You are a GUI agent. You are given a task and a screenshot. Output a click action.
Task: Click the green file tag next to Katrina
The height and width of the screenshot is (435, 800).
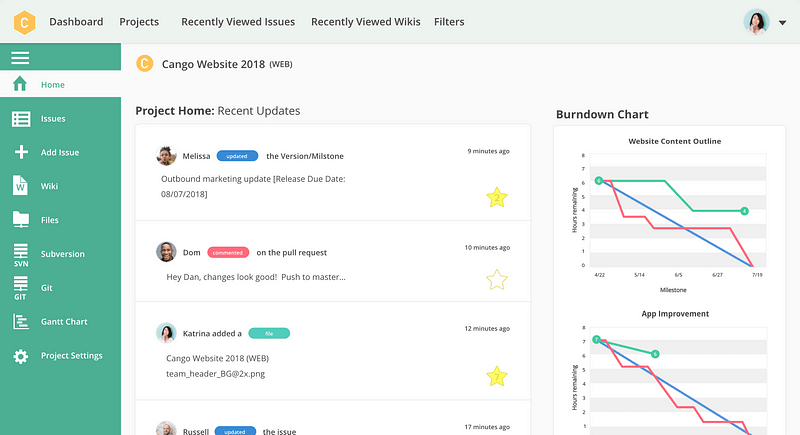coord(269,334)
